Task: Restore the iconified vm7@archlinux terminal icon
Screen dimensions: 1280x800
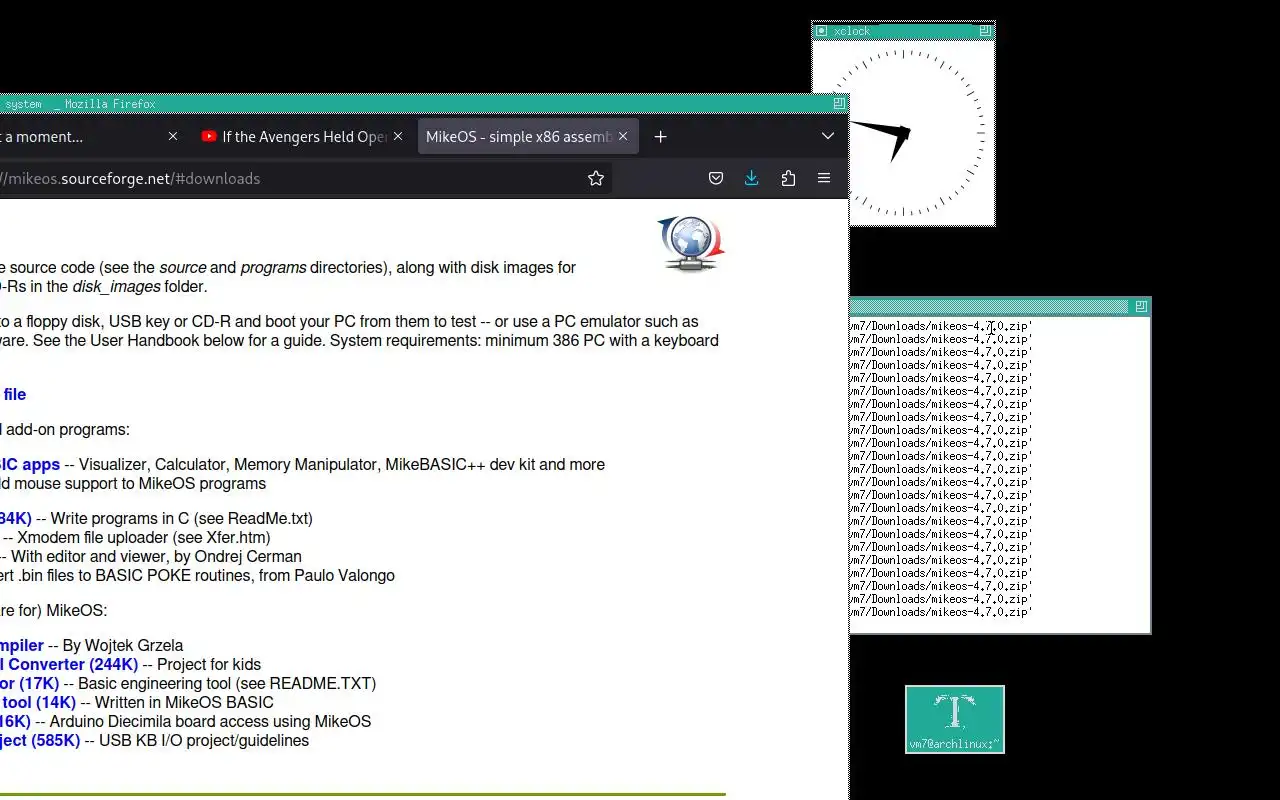Action: coord(955,719)
